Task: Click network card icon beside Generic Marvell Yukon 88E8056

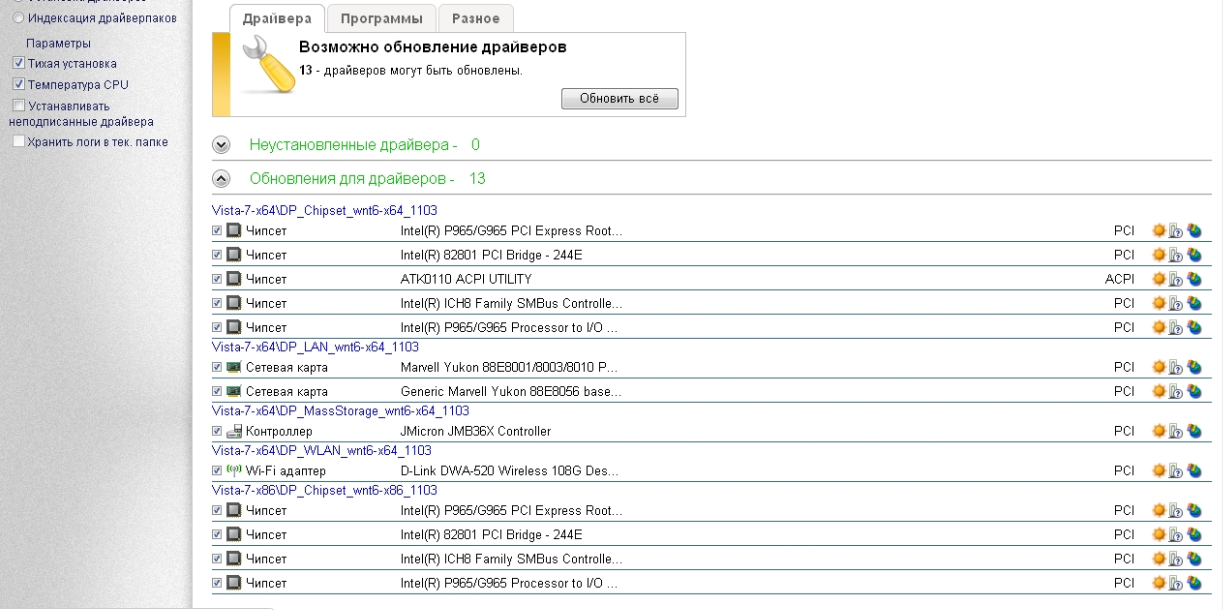Action: point(234,391)
